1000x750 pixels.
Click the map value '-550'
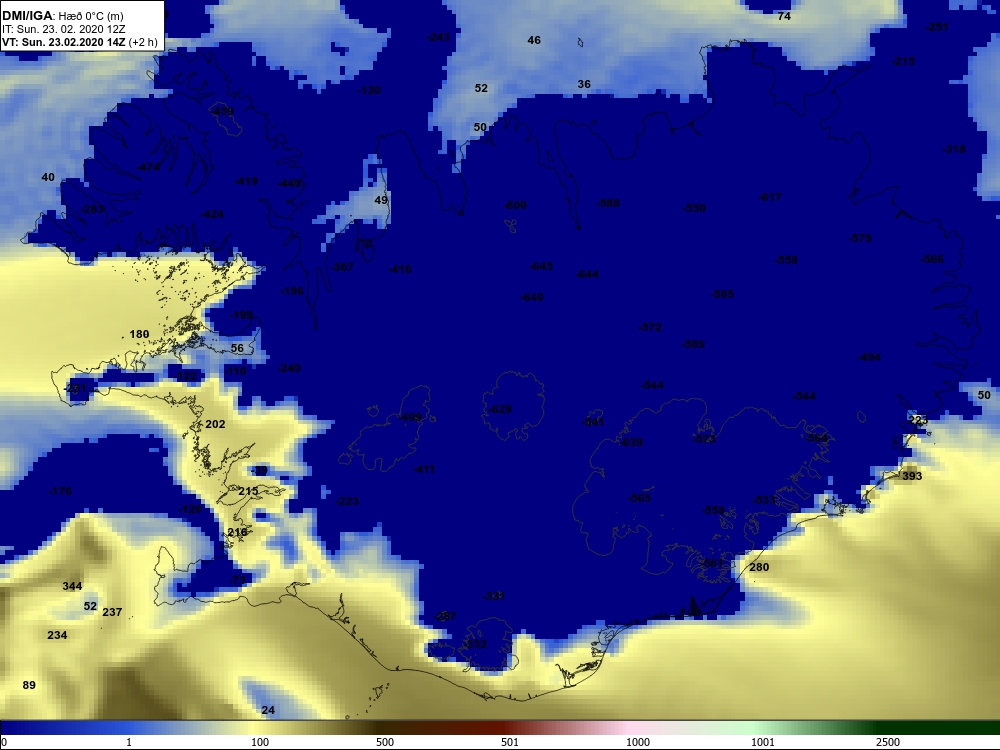(x=694, y=208)
